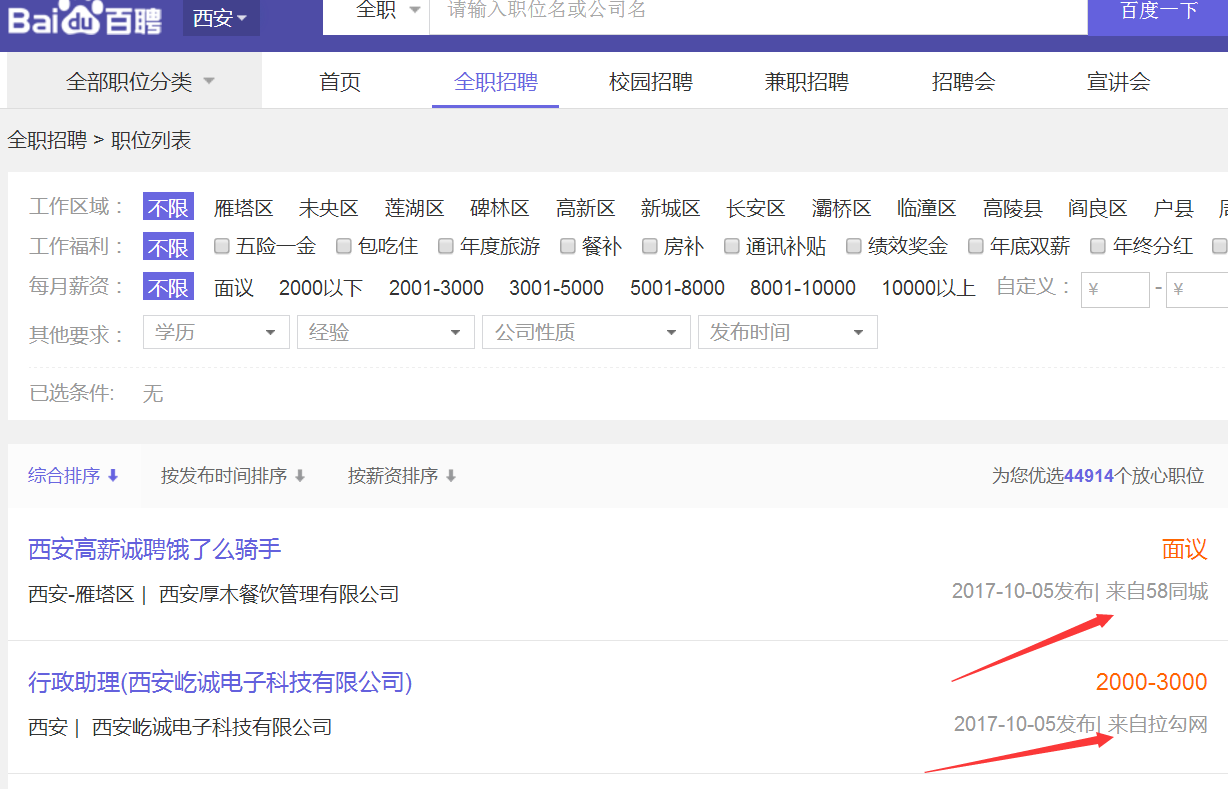Select the 3001-5000 salary range
The height and width of the screenshot is (789, 1228).
coord(556,288)
